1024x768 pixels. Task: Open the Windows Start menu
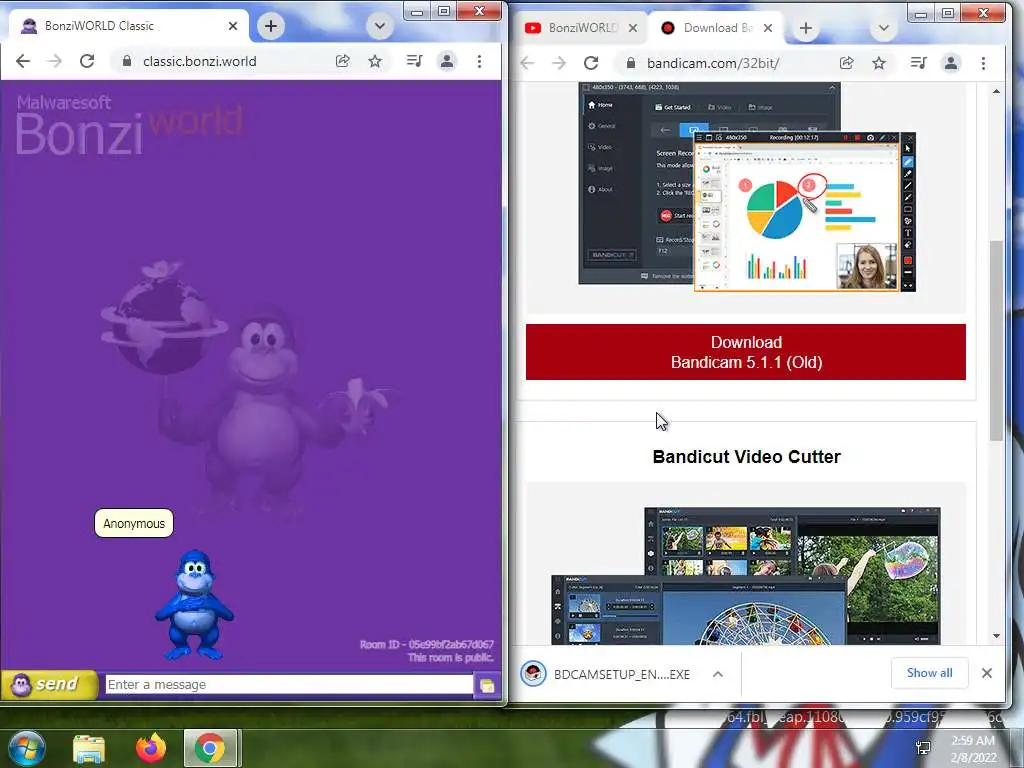click(27, 748)
